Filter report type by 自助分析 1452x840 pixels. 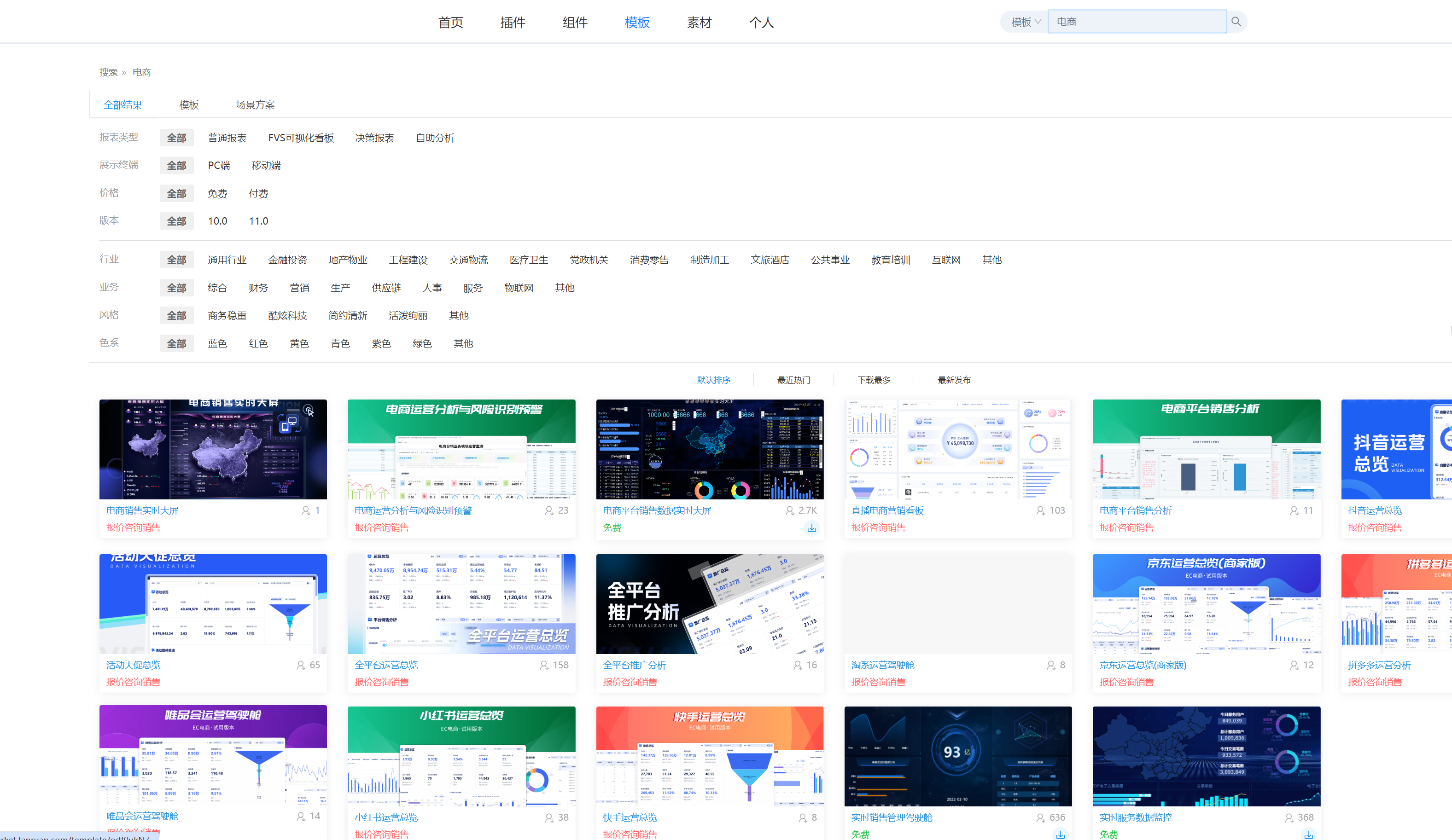point(435,138)
